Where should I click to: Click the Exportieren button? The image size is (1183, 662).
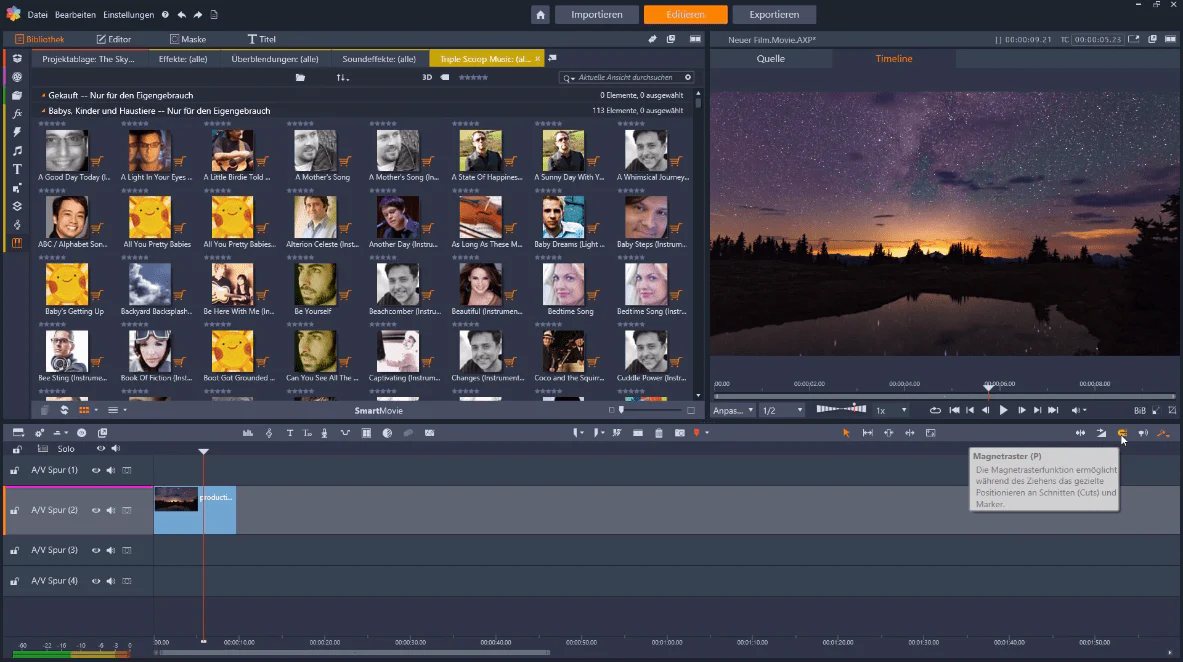[x=774, y=15]
